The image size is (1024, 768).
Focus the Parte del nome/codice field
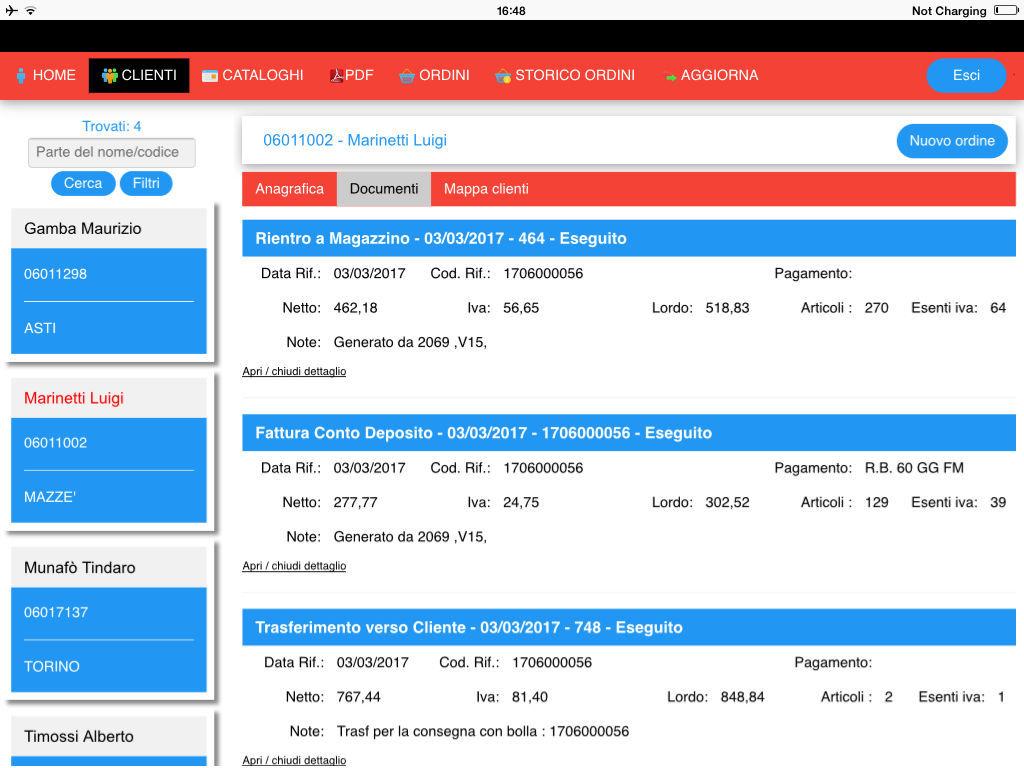112,152
